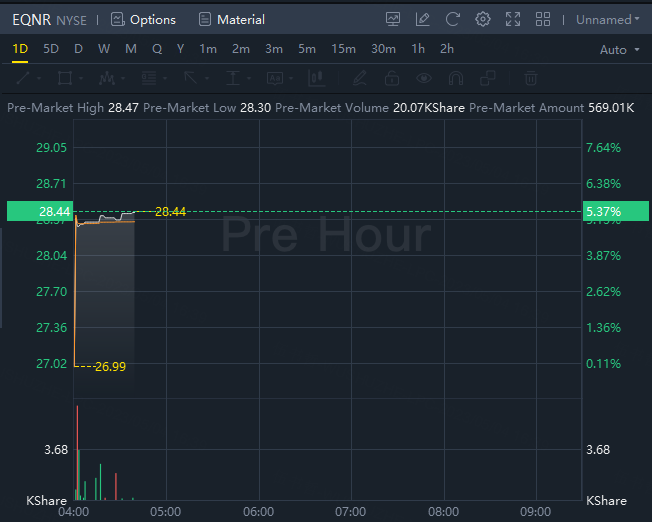This screenshot has height=522, width=652.
Task: Click Pre-Market High value 28.47
Action: [x=123, y=108]
